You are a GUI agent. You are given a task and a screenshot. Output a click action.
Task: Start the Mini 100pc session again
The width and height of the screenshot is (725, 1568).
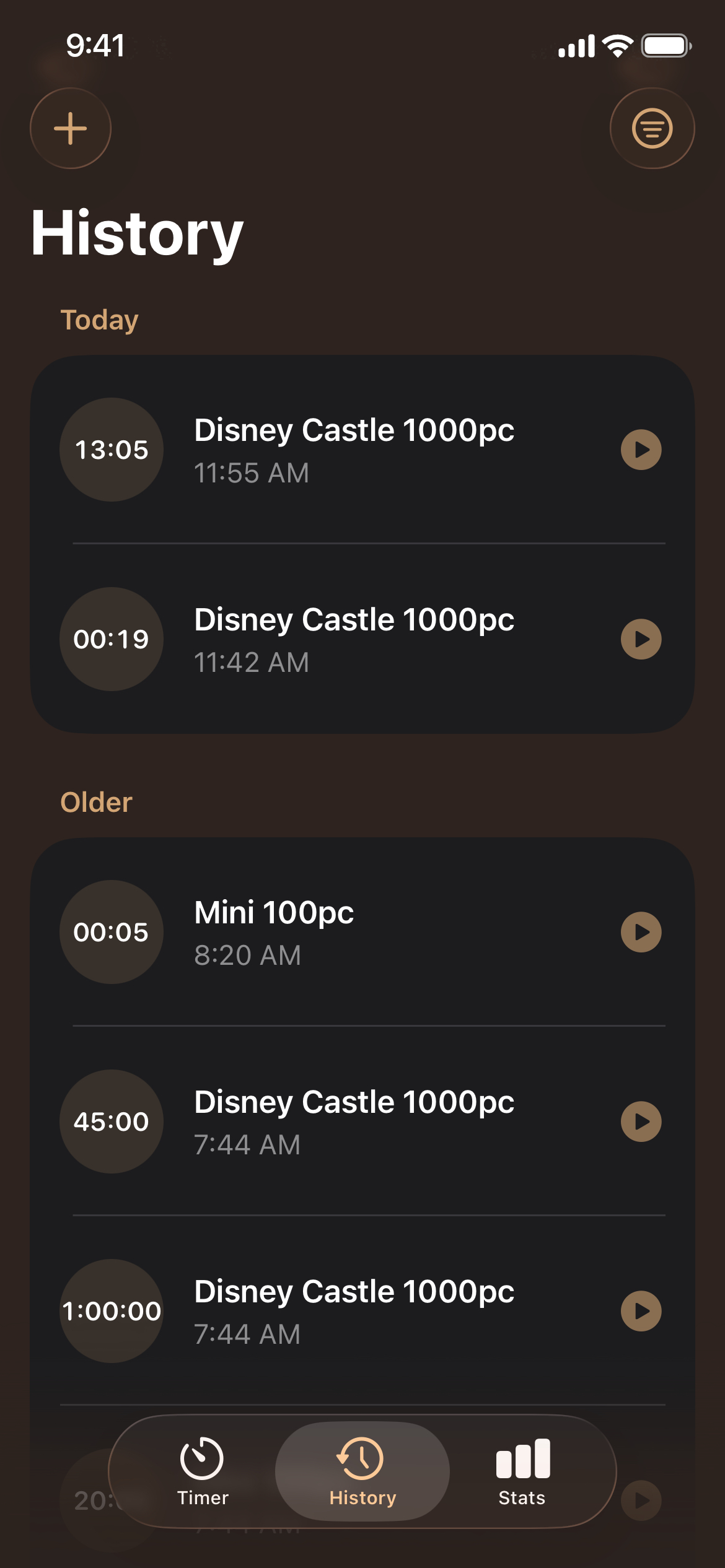pyautogui.click(x=641, y=932)
